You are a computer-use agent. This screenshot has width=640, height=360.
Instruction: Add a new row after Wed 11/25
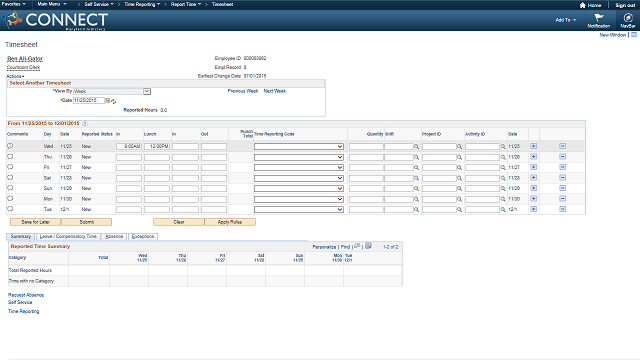pyautogui.click(x=533, y=146)
